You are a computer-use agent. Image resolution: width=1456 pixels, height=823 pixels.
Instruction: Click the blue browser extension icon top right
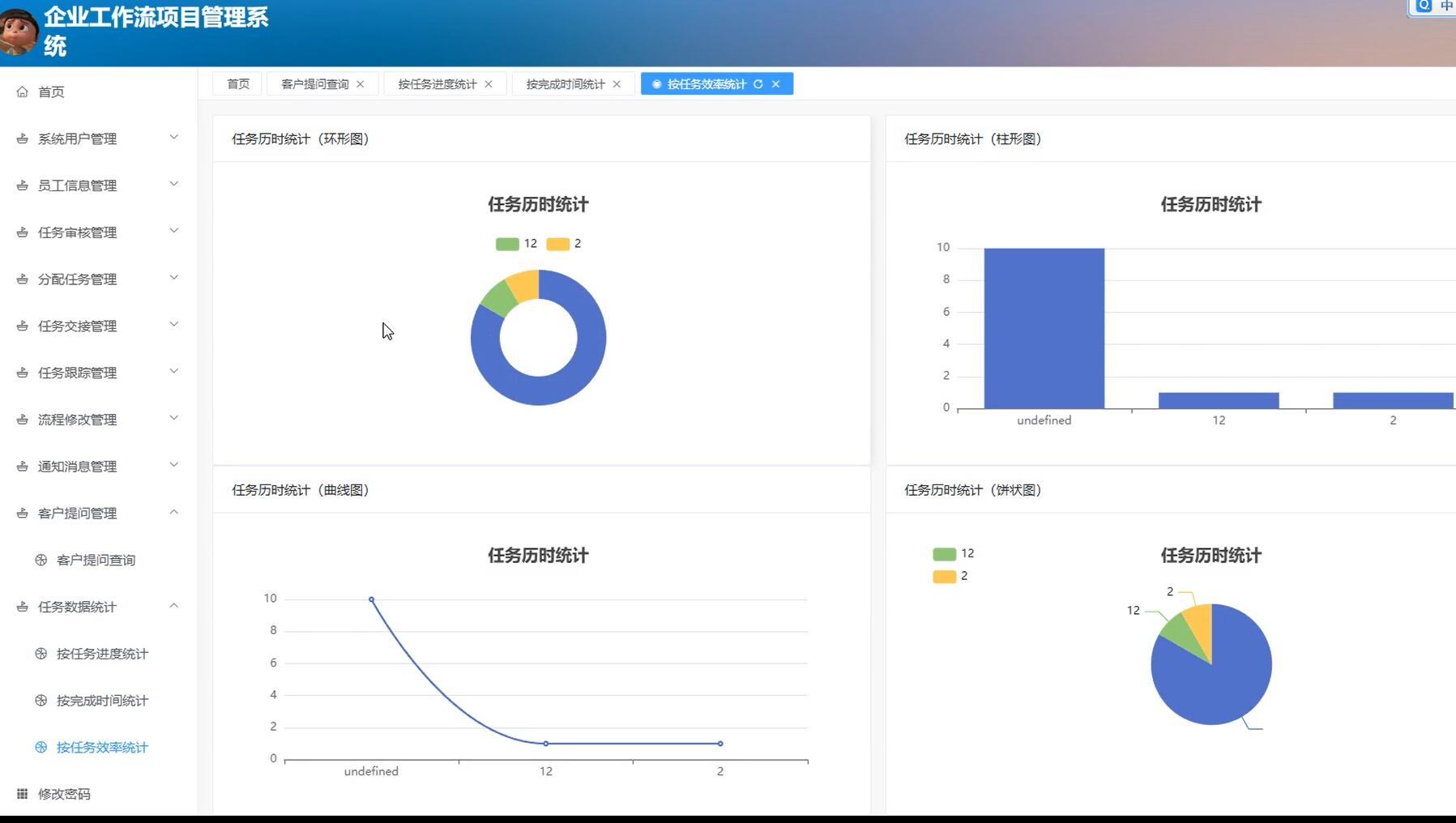pos(1424,6)
